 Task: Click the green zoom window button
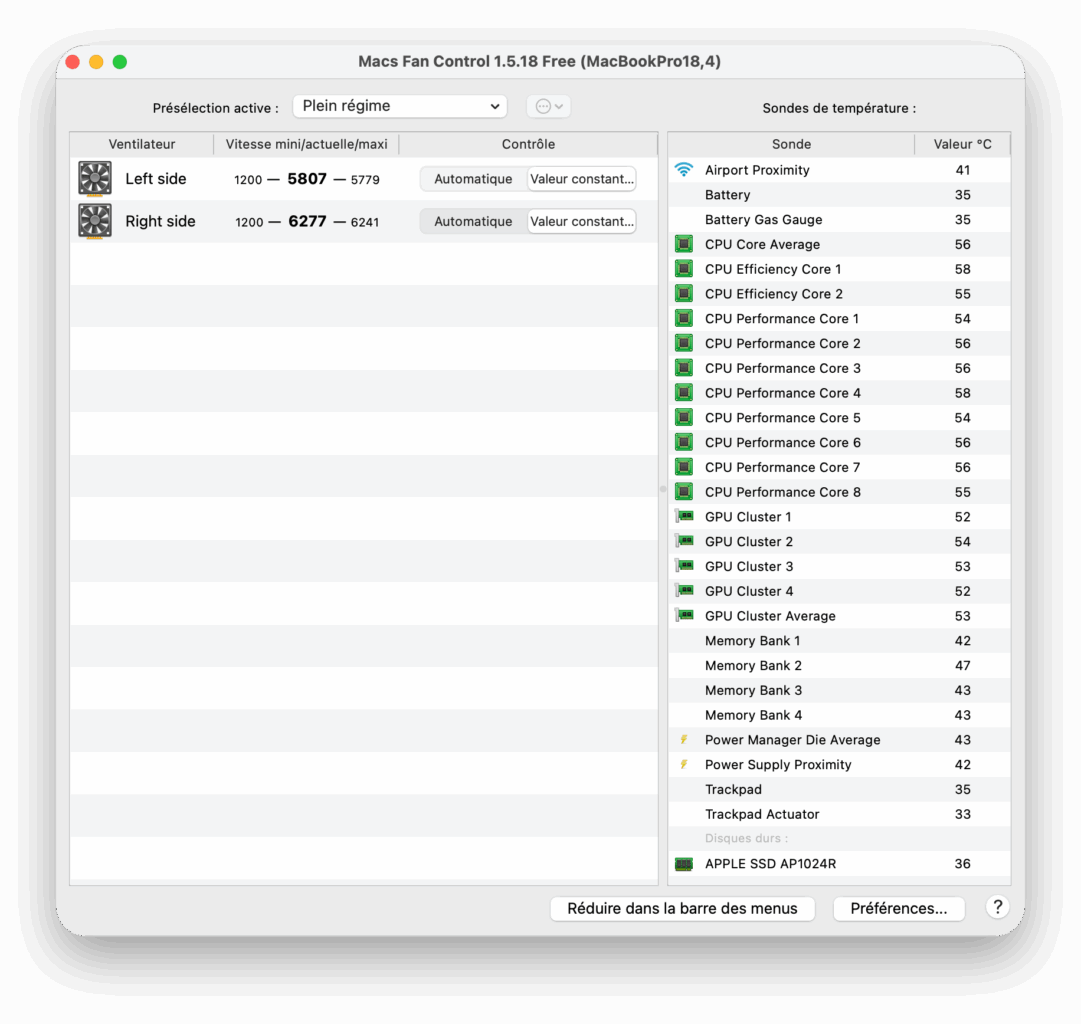(x=120, y=62)
